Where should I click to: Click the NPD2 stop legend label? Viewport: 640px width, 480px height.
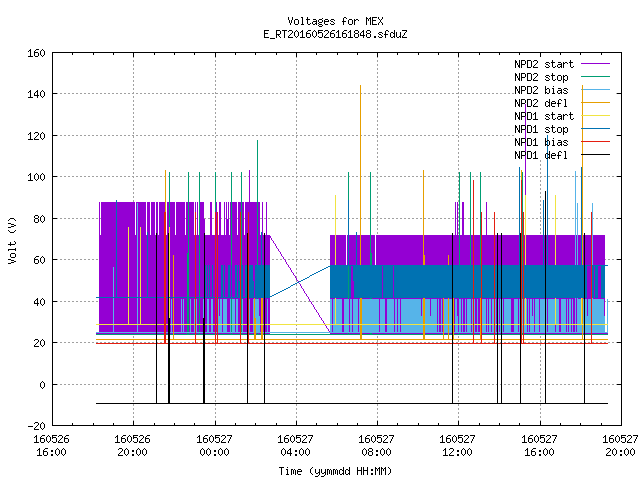click(541, 77)
